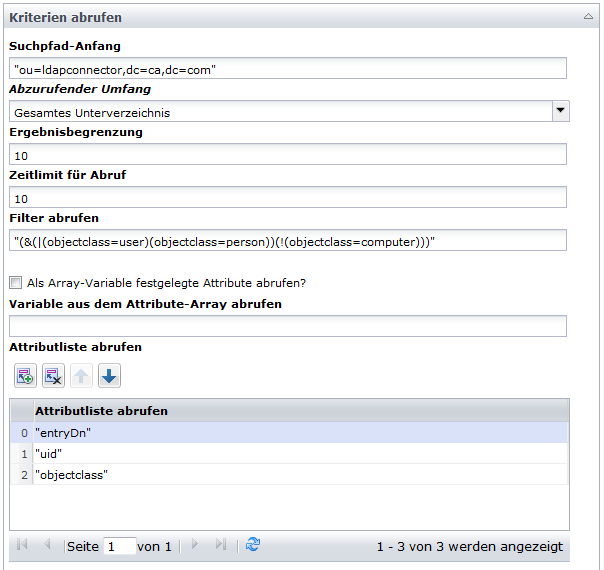Screen dimensions: 604x570
Task: Go to previous grid page
Action: pyautogui.click(x=46, y=545)
